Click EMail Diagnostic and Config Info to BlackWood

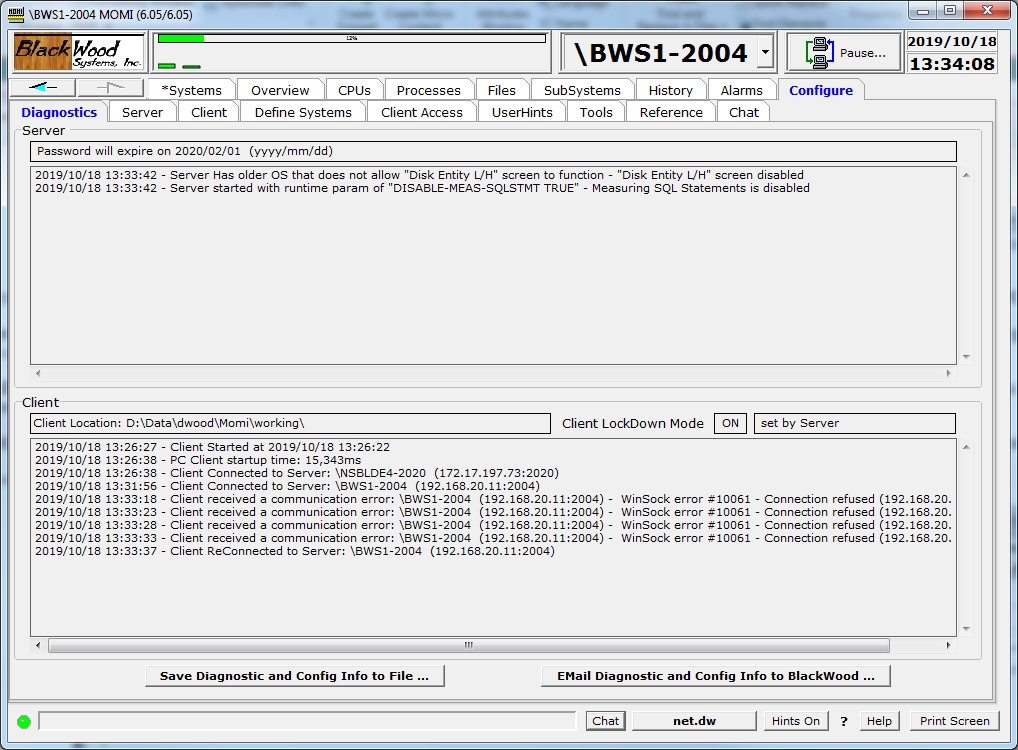point(715,676)
